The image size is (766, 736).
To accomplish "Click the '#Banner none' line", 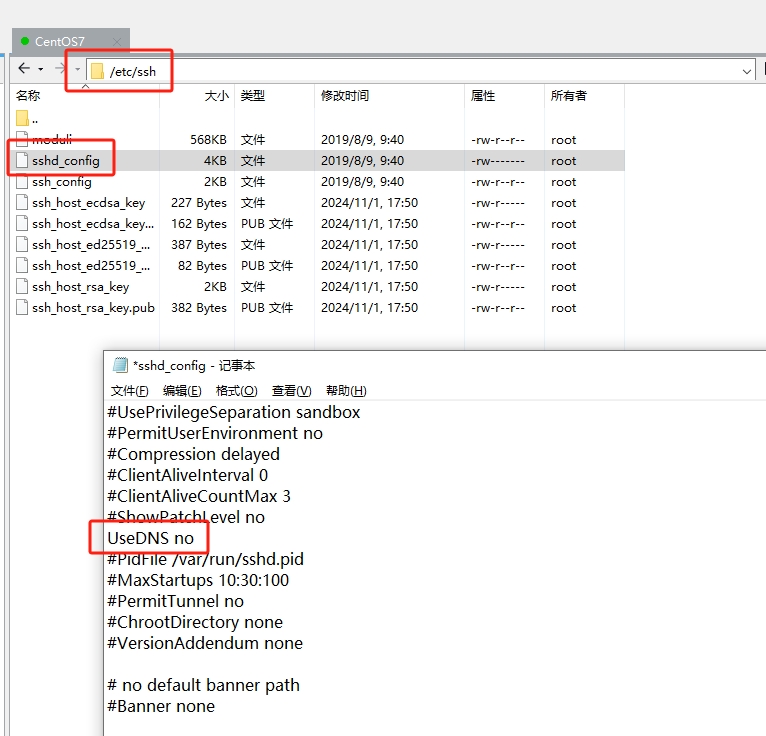I will 161,707.
